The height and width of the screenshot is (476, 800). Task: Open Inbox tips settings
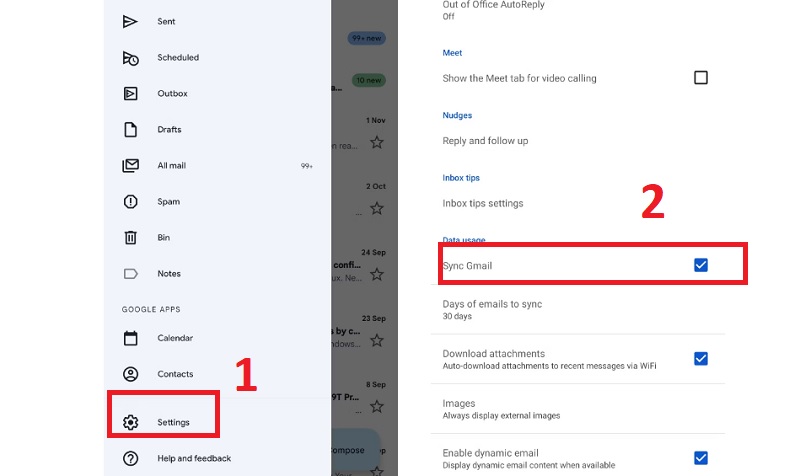(x=483, y=203)
